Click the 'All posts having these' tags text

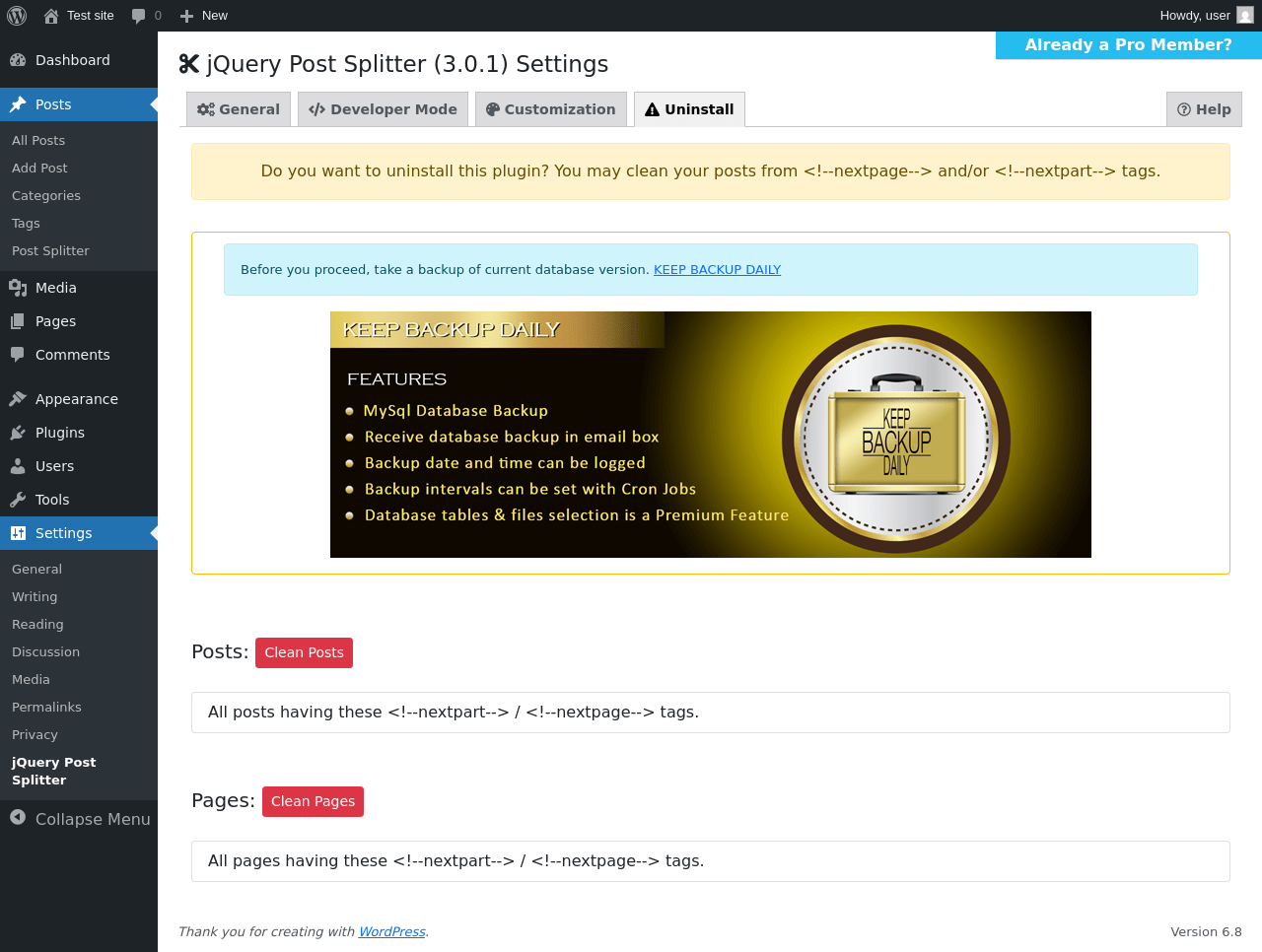[x=454, y=713]
